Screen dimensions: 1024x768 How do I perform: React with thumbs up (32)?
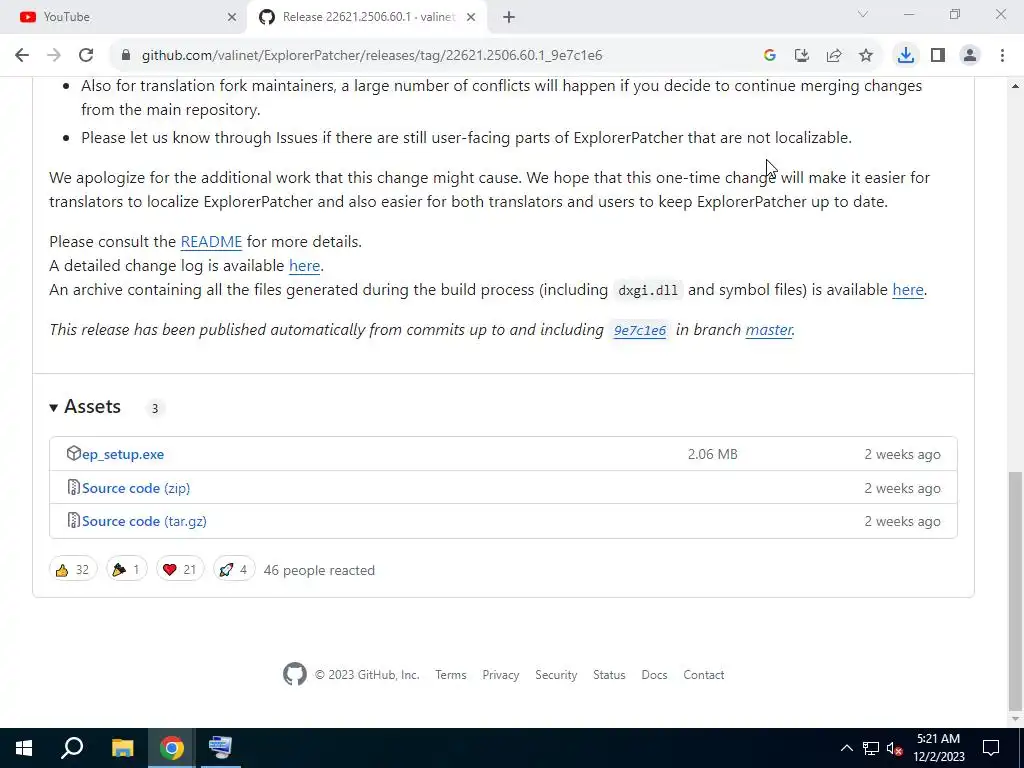pos(72,570)
